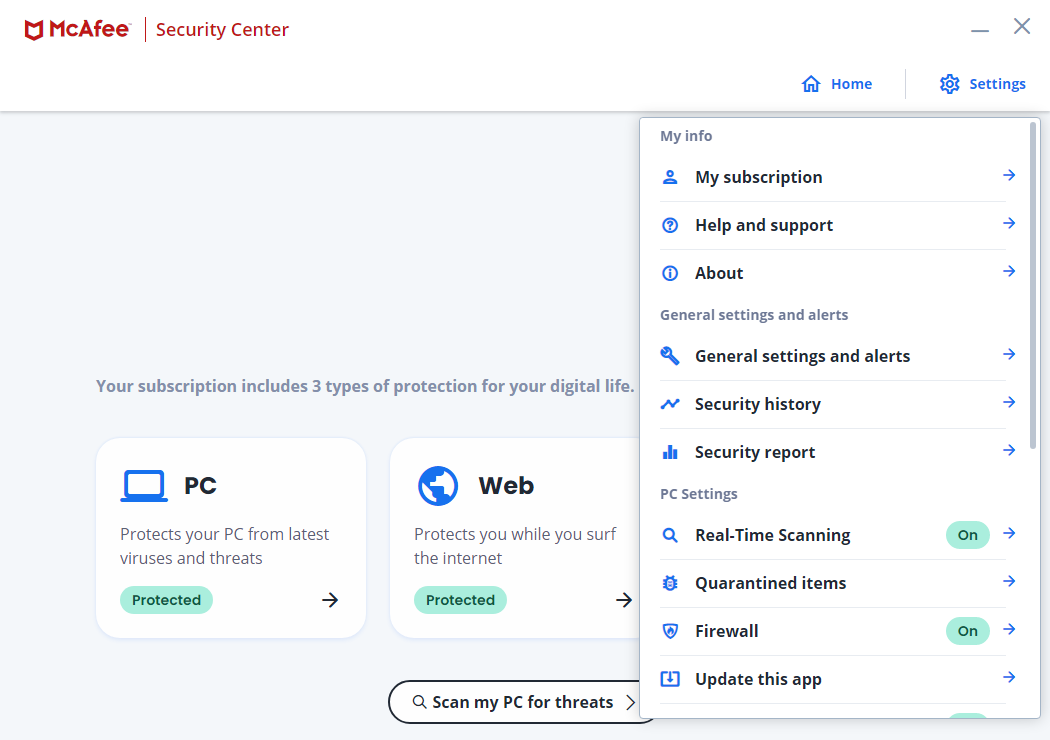Image resolution: width=1050 pixels, height=740 pixels.
Task: Open PC protection card arrow
Action: click(x=330, y=600)
